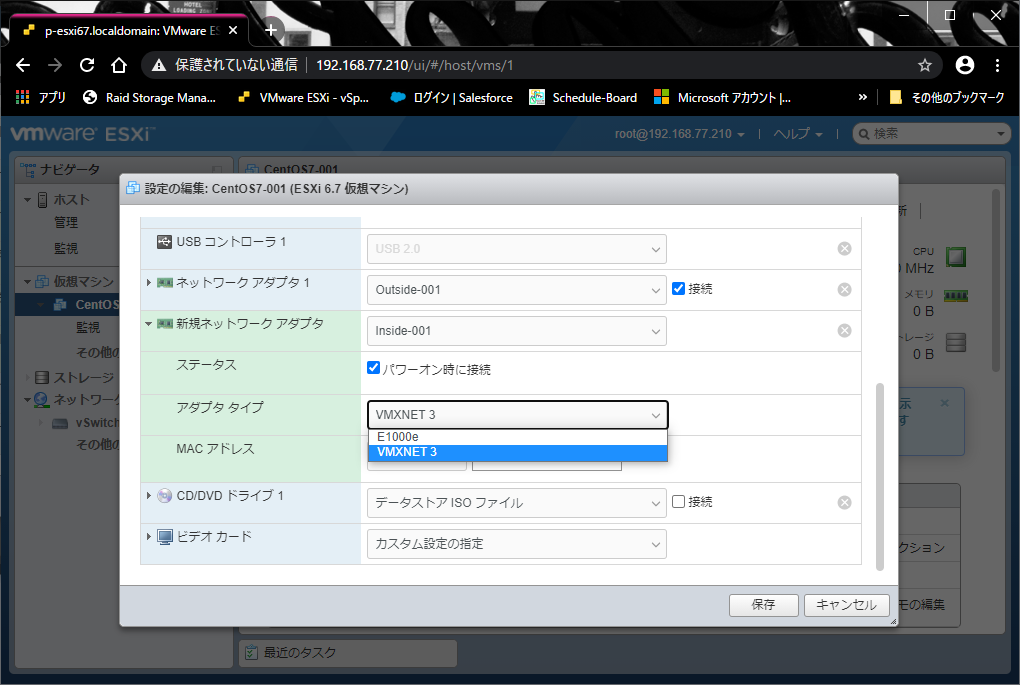This screenshot has height=685, width=1020.
Task: Click the CD/DVD drive disc icon
Action: coord(165,496)
